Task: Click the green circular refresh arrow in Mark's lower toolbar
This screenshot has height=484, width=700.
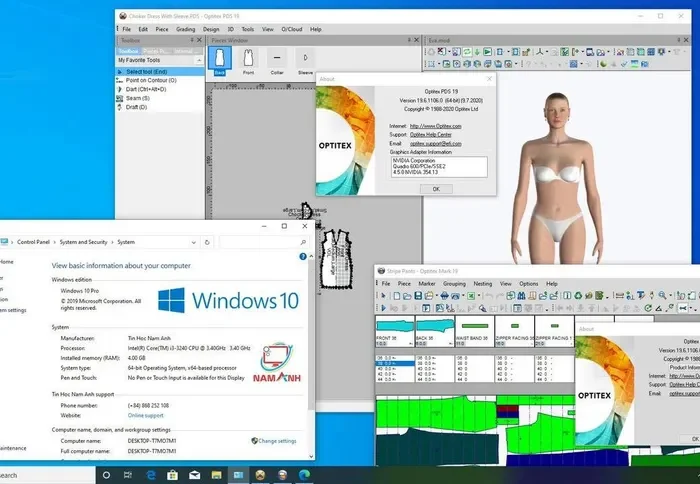Action: (x=648, y=308)
